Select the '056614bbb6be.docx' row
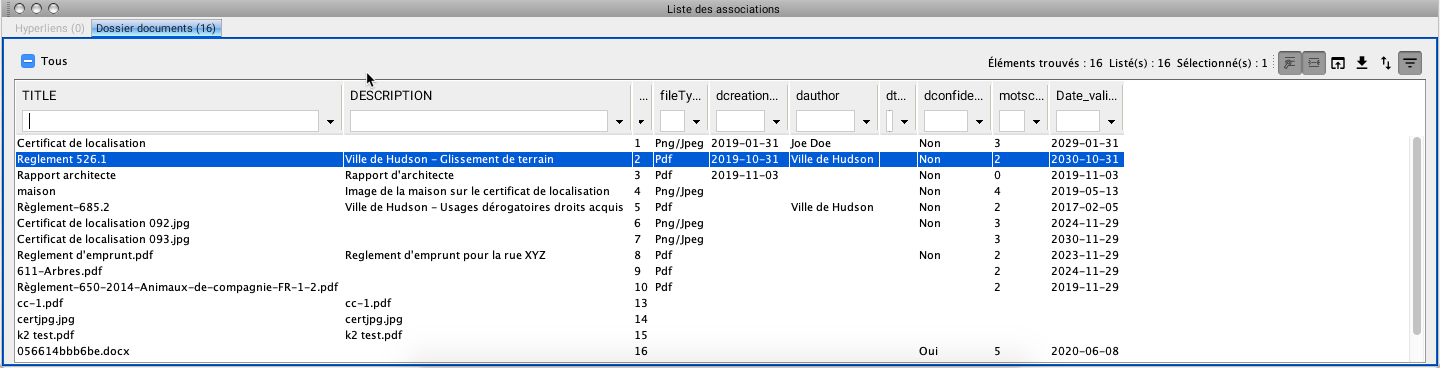The image size is (1440, 368). (569, 351)
